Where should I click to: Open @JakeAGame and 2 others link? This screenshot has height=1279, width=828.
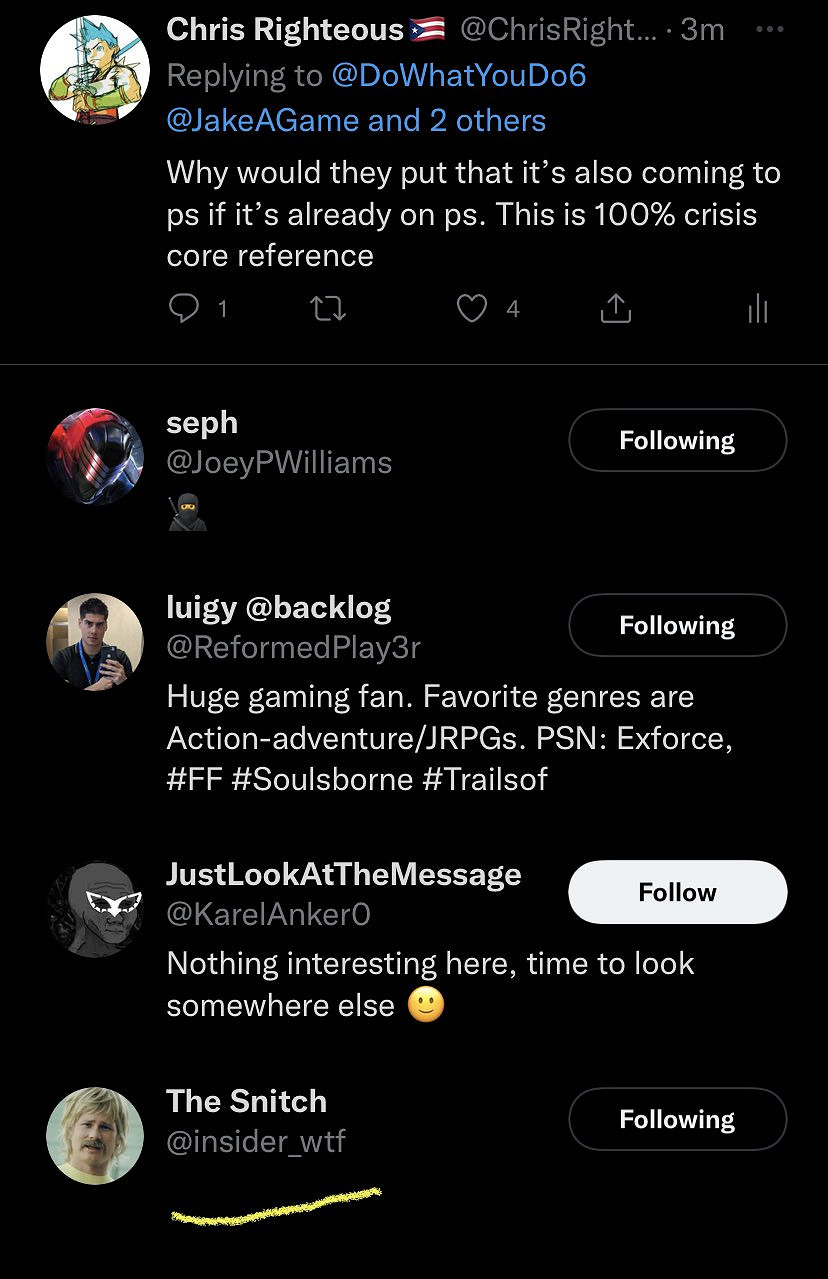click(356, 121)
